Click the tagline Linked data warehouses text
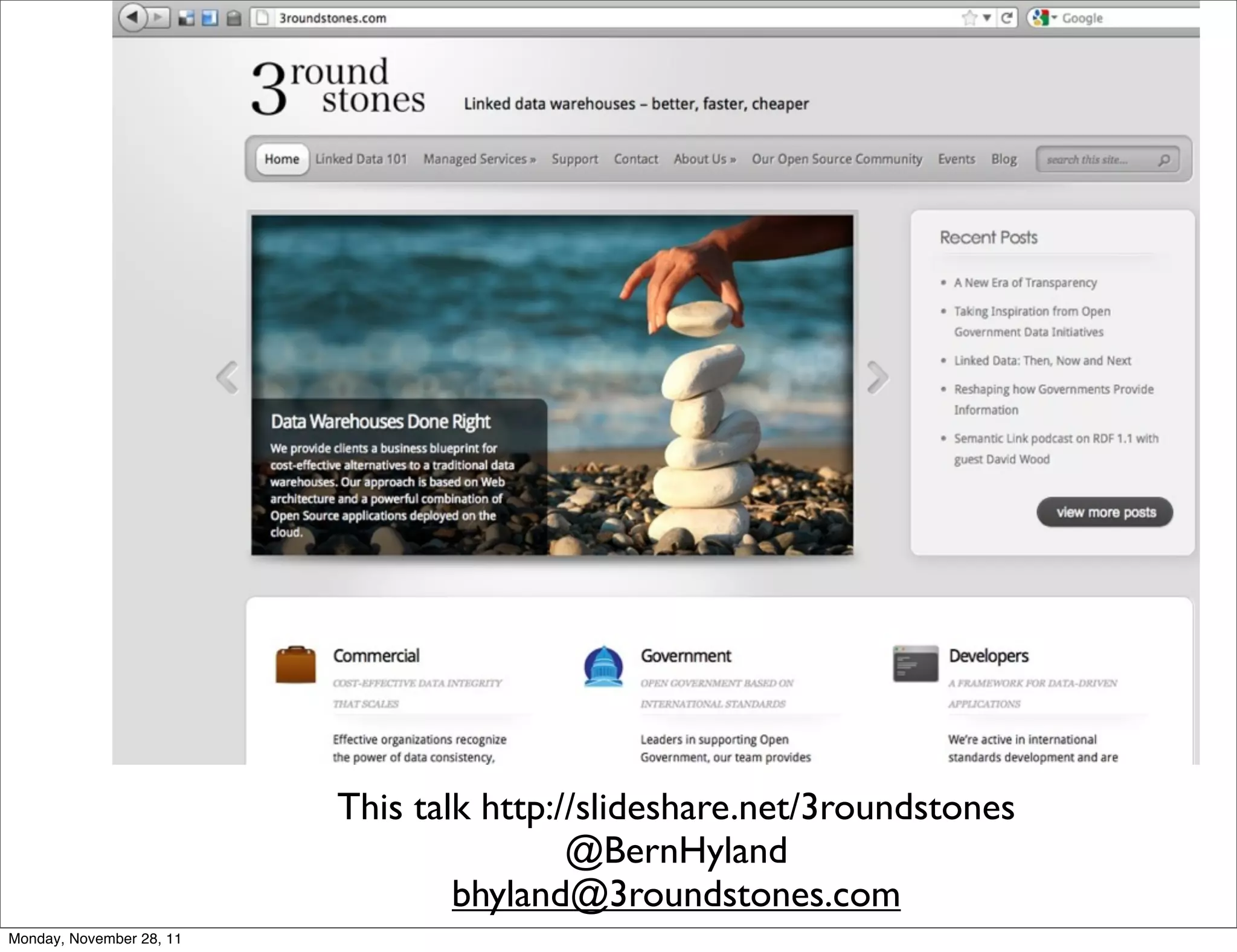The image size is (1237, 952). (636, 104)
